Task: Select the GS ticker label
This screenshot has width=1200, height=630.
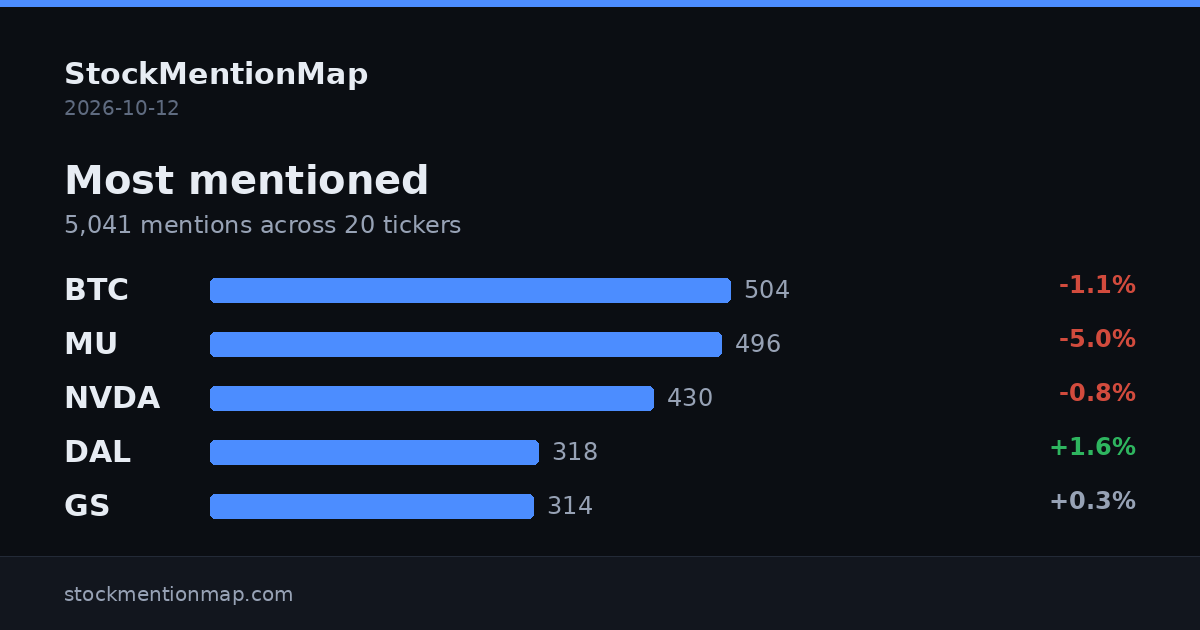Action: tap(87, 506)
